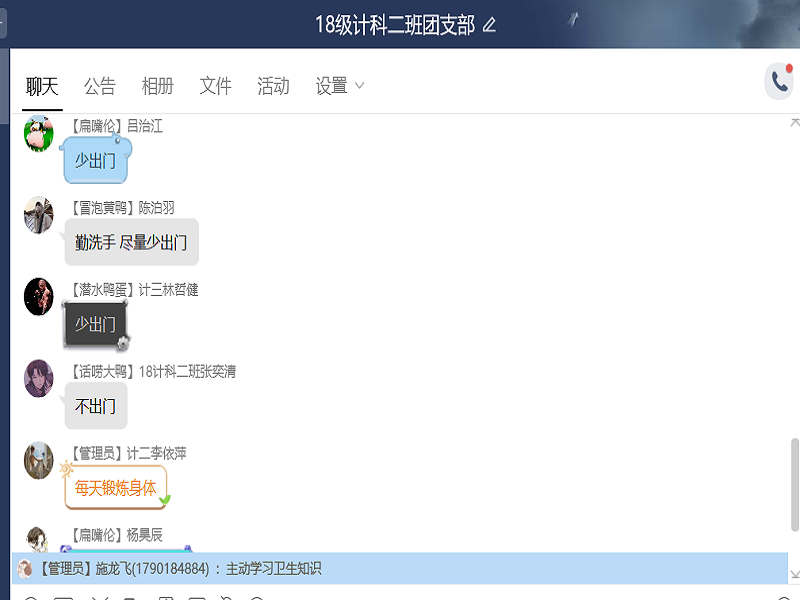The width and height of the screenshot is (800, 600).
Task: Open 杨昊辰's avatar
Action: tap(38, 540)
